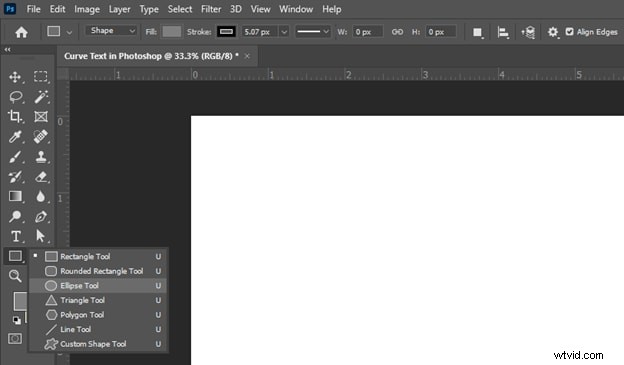Select the Brush tool
This screenshot has height=365, width=624.
click(15, 157)
